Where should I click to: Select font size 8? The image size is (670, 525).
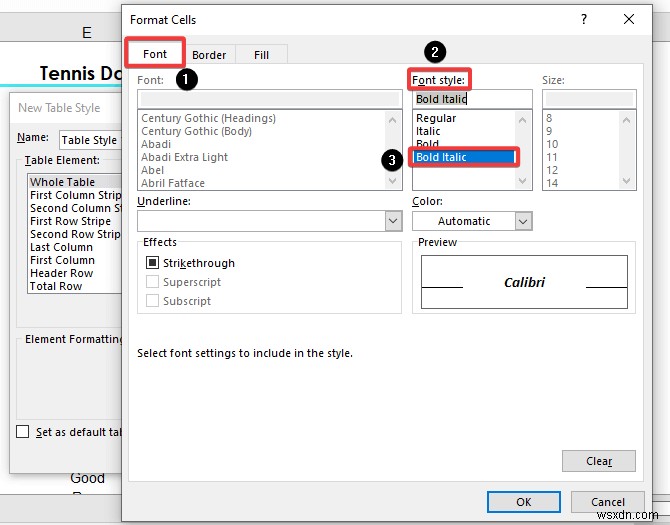click(549, 118)
